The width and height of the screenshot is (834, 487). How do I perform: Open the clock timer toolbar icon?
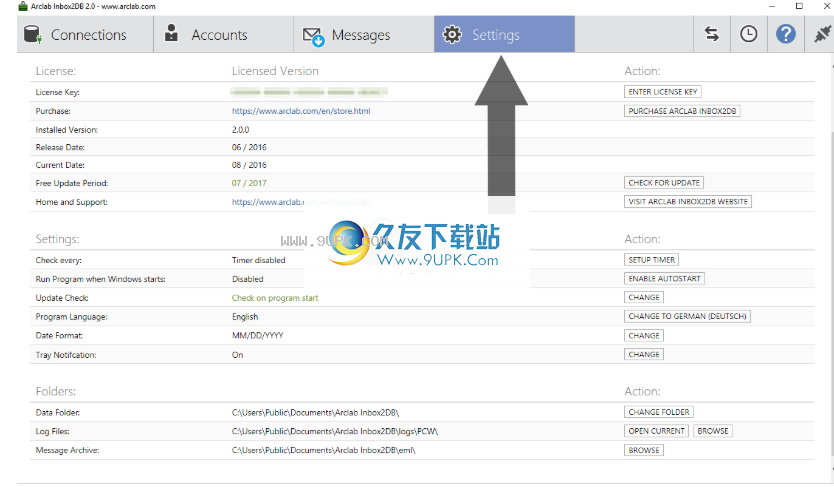tap(748, 34)
